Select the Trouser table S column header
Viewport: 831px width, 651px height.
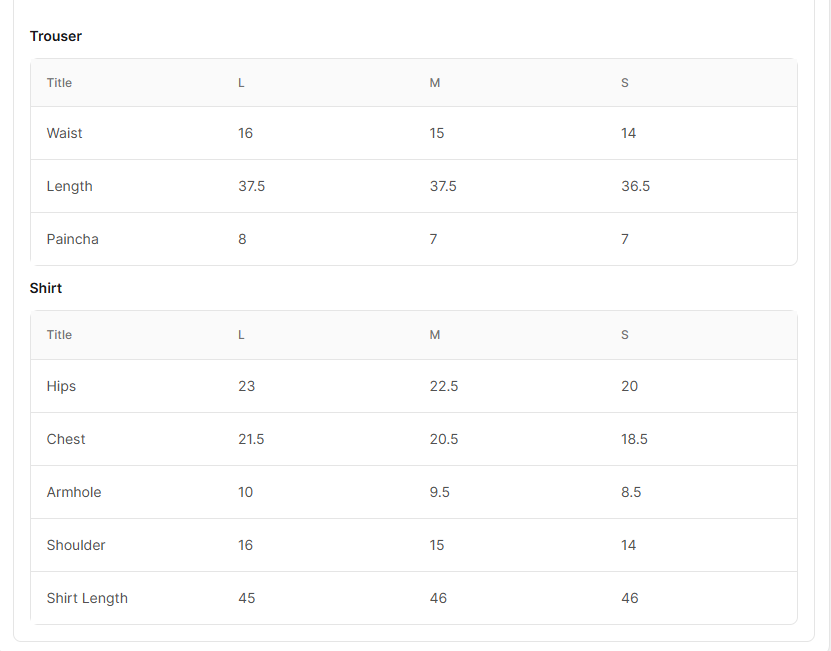coord(625,83)
